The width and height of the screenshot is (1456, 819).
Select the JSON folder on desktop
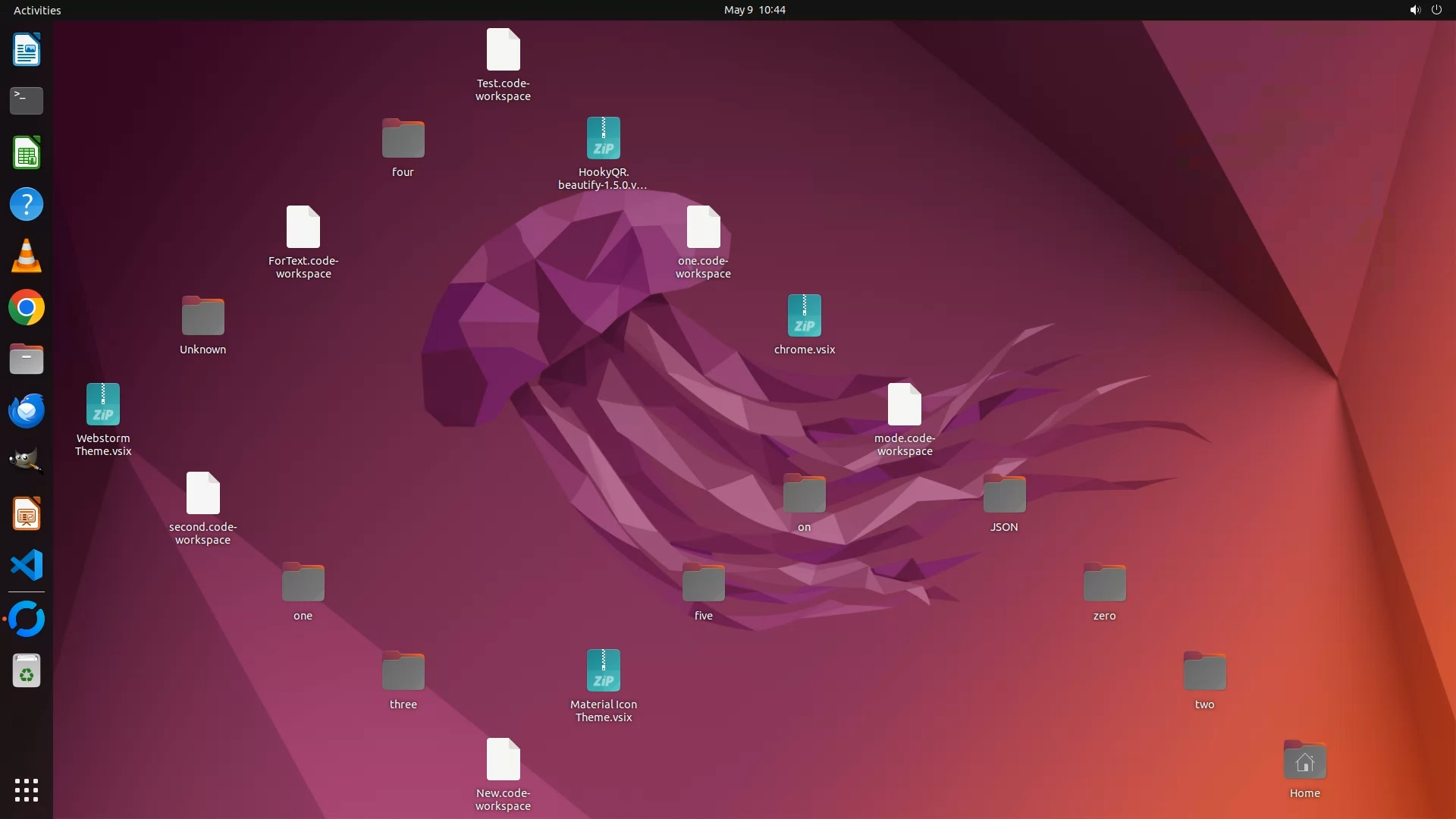tap(1004, 494)
